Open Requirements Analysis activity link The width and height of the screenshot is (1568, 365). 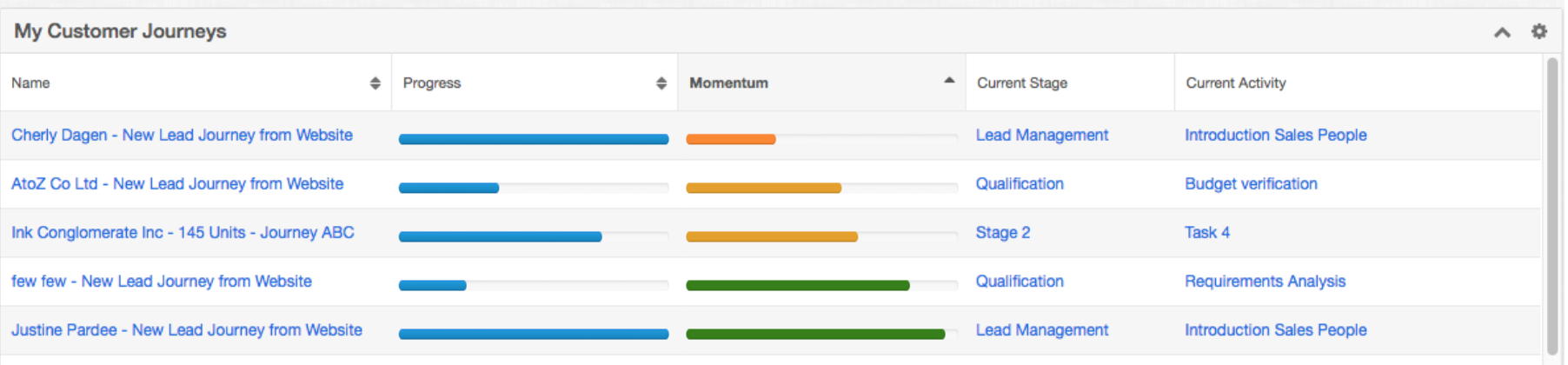1265,281
